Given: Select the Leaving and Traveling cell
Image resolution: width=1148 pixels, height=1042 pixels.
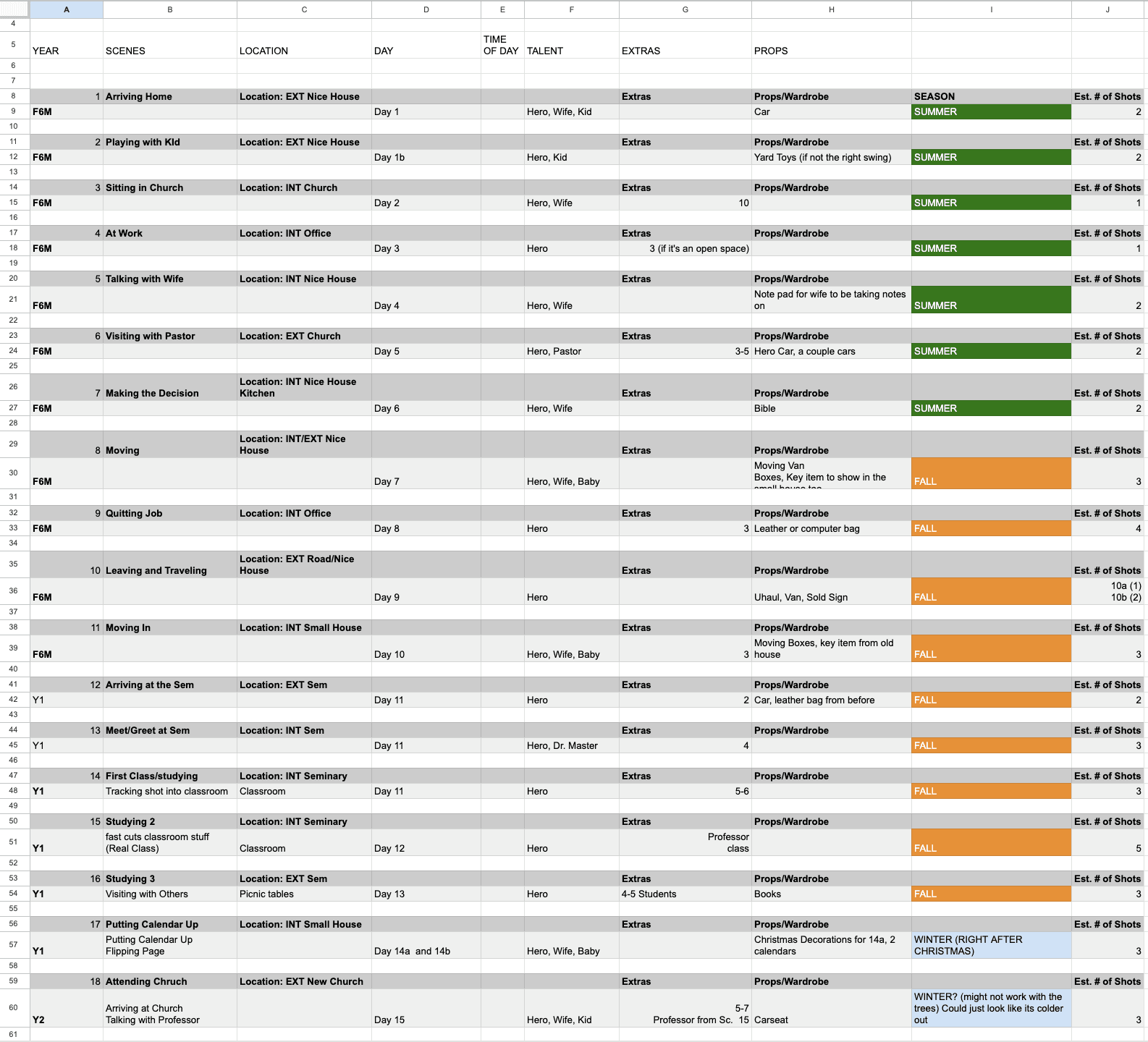Looking at the screenshot, I should [170, 564].
